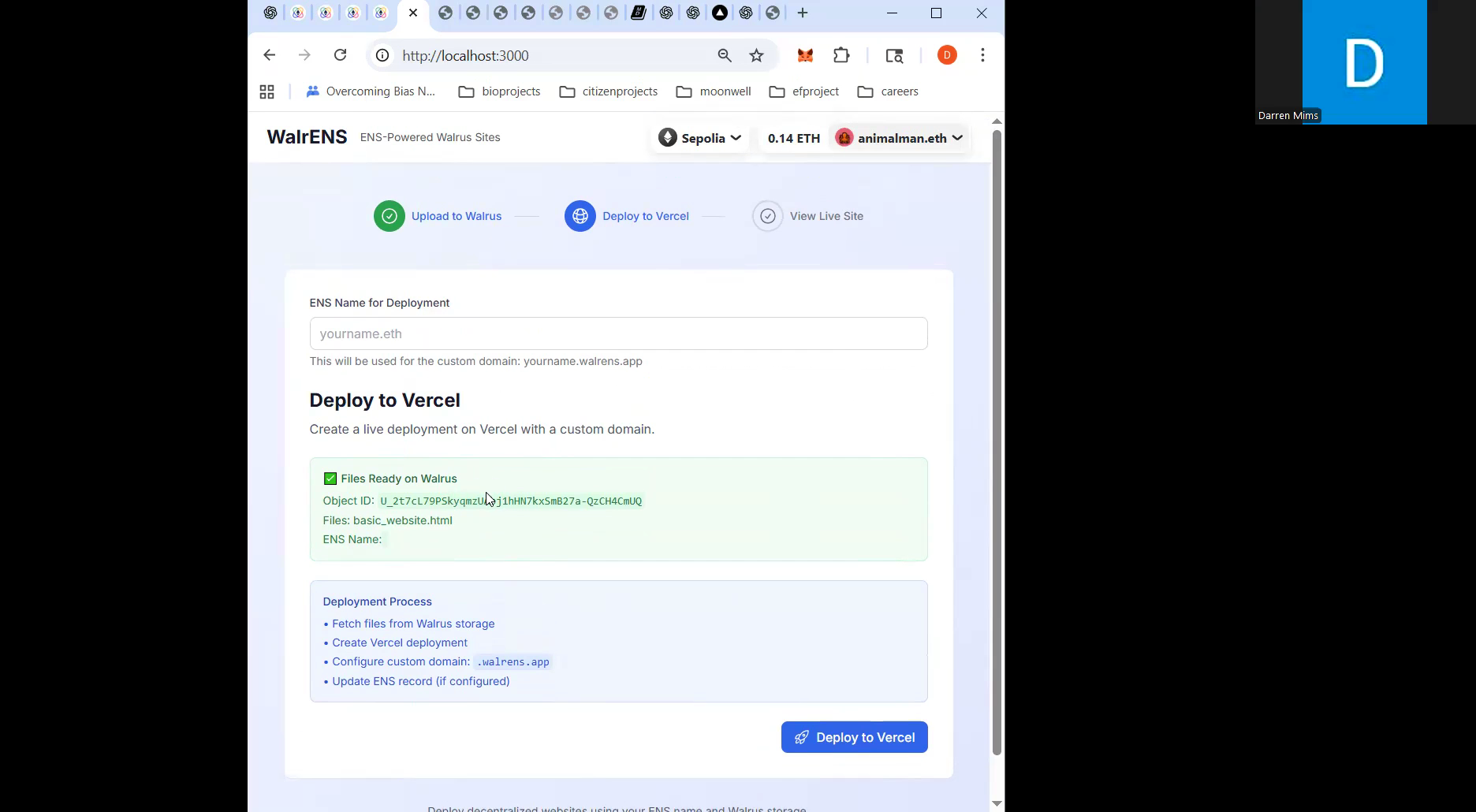Focus the ENS Name for Deployment field
This screenshot has height=812, width=1476.
[x=618, y=333]
